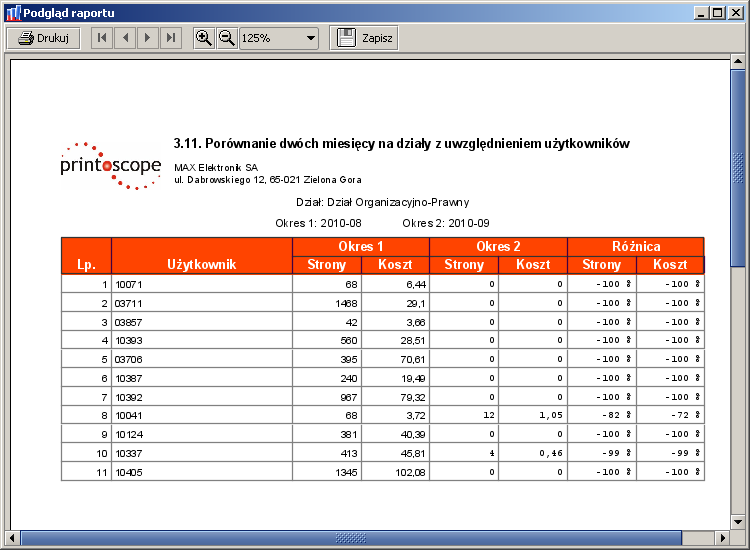This screenshot has width=750, height=550.
Task: Select user 10071 in the table
Action: coord(129,285)
